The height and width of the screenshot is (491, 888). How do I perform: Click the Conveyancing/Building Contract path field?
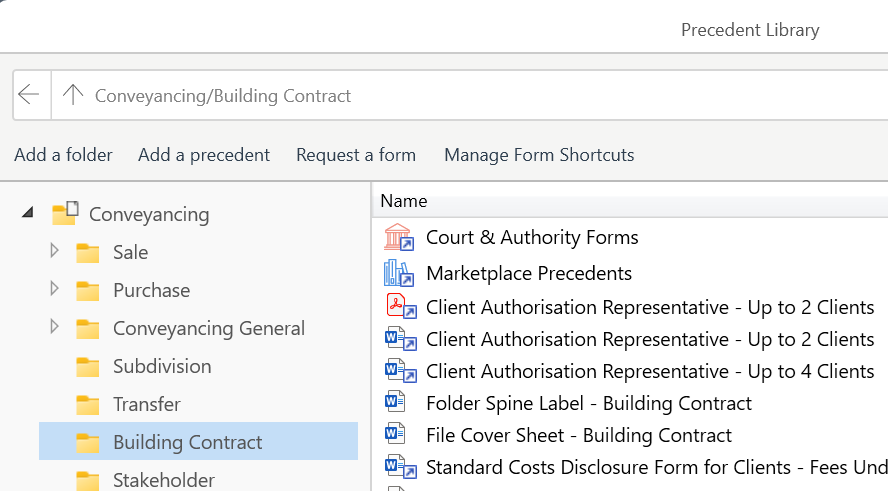point(470,95)
